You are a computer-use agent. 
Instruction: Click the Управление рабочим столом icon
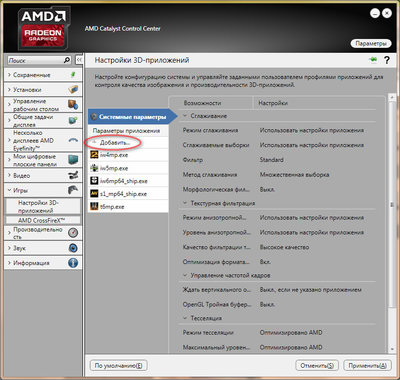coord(73,105)
